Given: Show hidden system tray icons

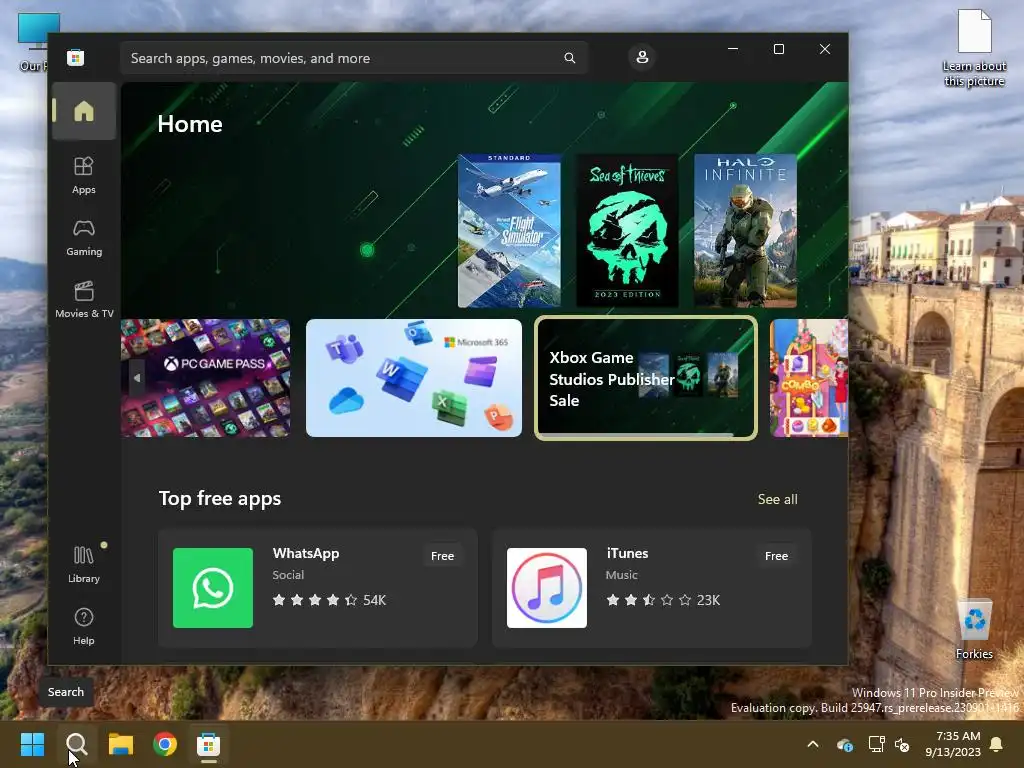Looking at the screenshot, I should pos(813,744).
